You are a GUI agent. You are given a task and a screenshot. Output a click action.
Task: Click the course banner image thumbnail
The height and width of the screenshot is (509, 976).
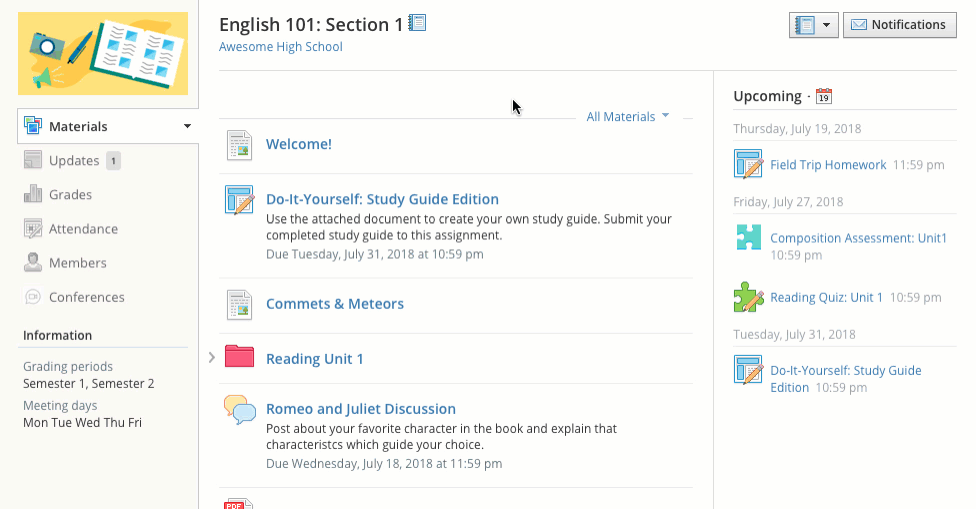[x=103, y=54]
